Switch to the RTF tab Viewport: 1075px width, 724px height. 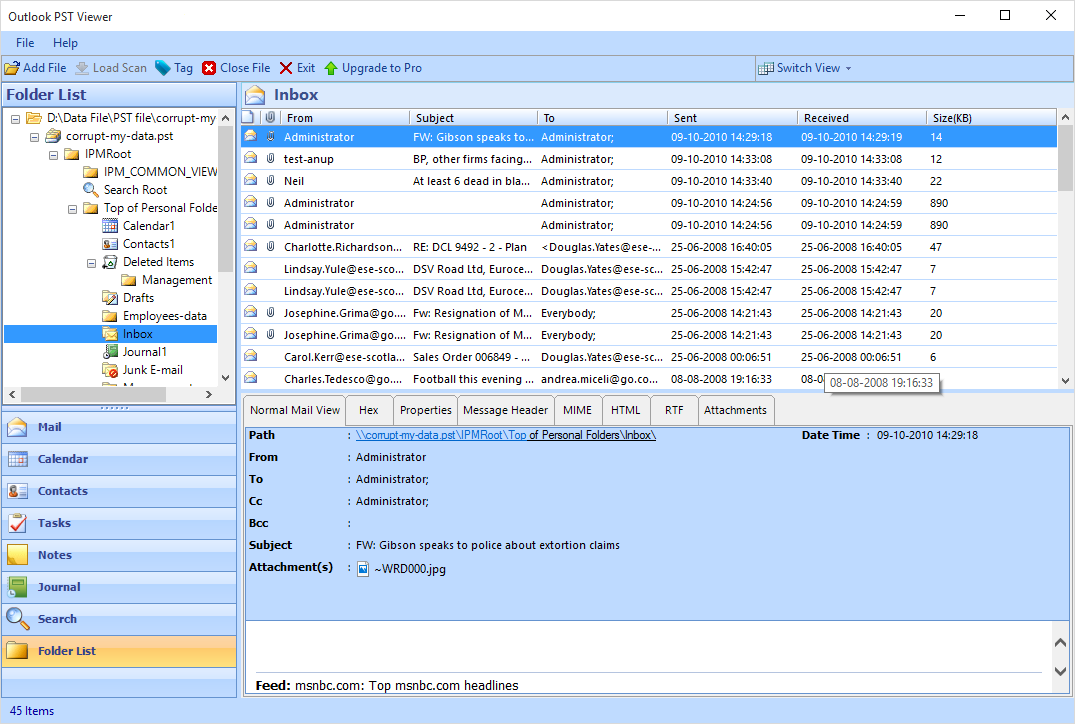[x=674, y=410]
